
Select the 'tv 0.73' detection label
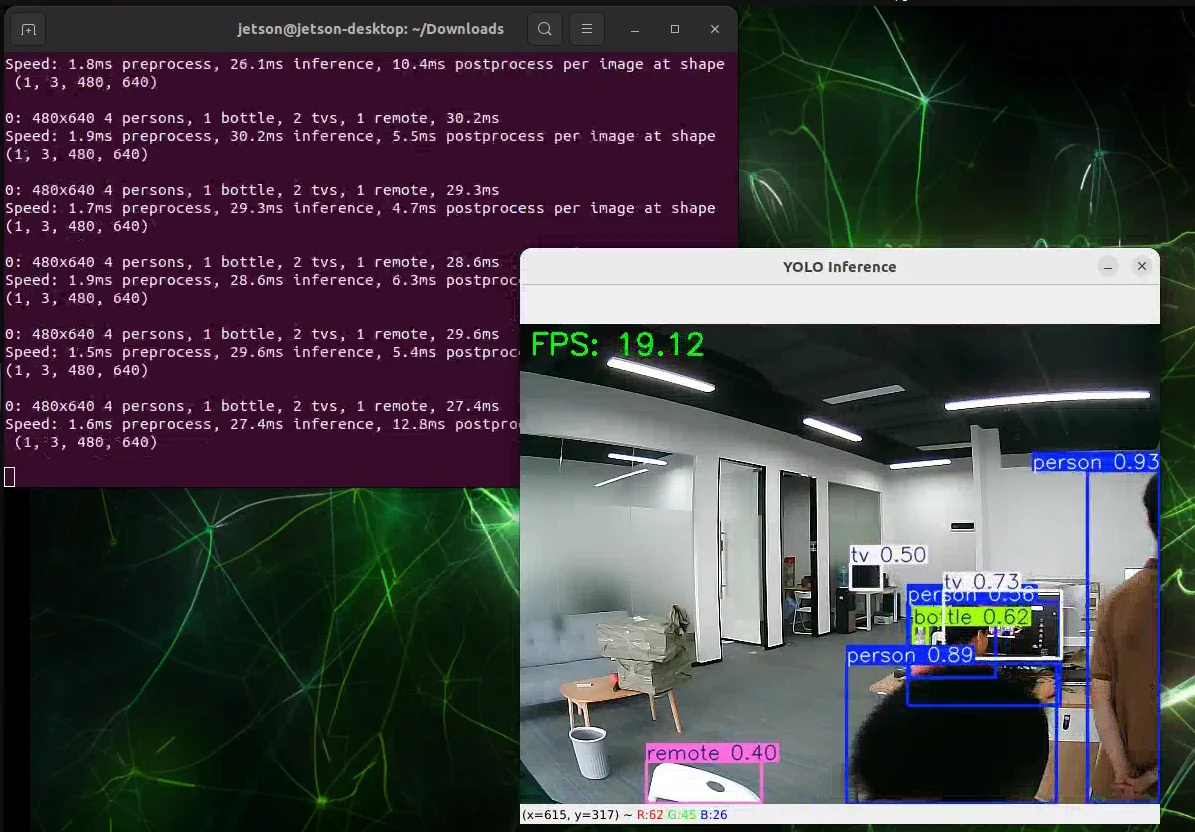point(982,582)
